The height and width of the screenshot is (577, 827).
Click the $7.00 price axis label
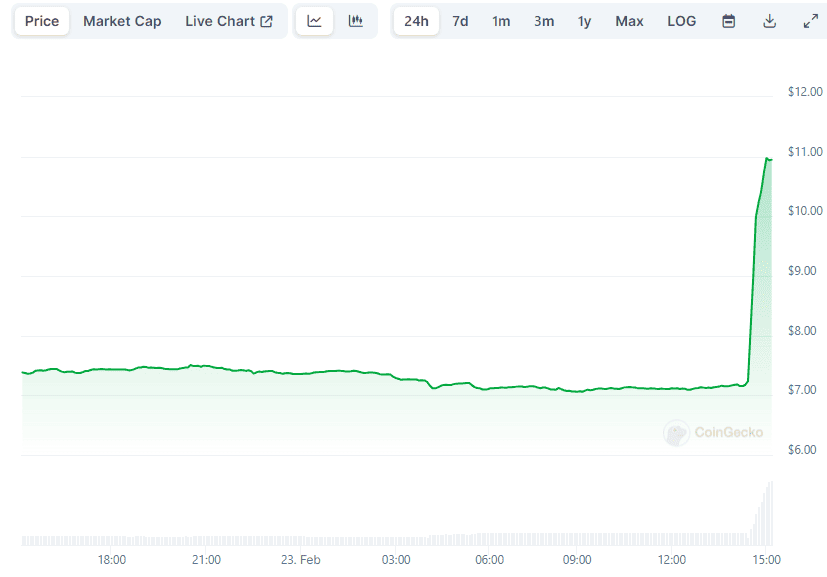(802, 390)
